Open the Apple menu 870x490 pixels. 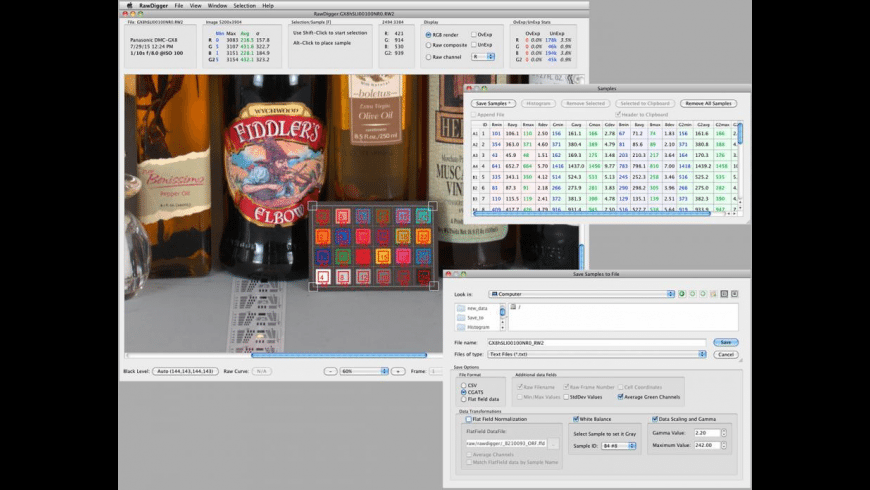click(130, 5)
